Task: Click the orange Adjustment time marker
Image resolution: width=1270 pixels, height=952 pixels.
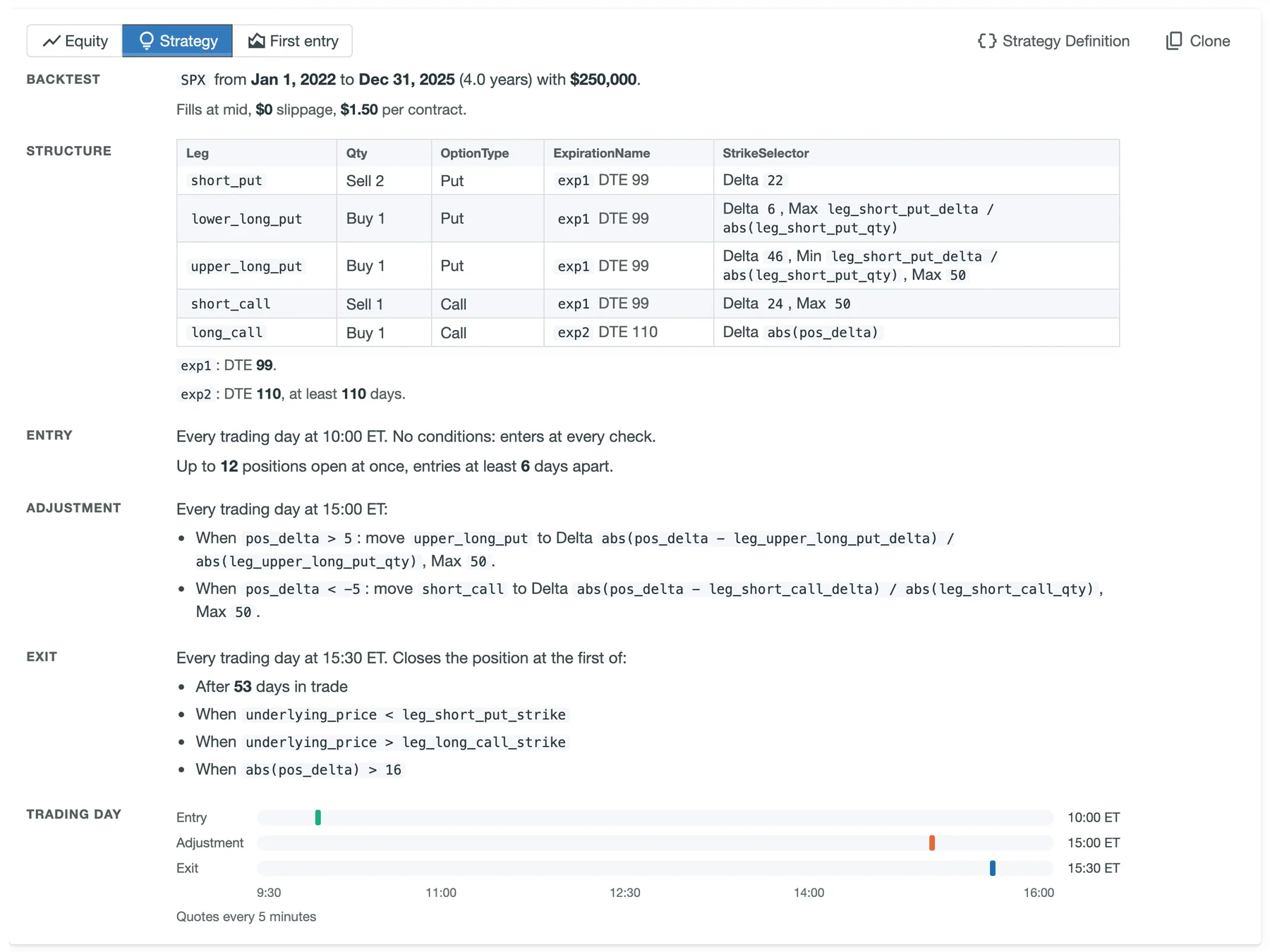Action: click(x=932, y=843)
